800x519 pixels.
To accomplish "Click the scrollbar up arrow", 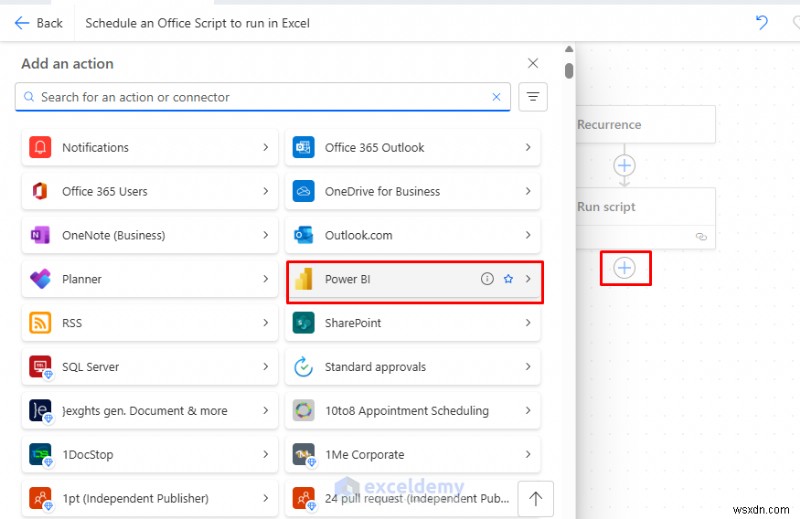I will point(569,49).
